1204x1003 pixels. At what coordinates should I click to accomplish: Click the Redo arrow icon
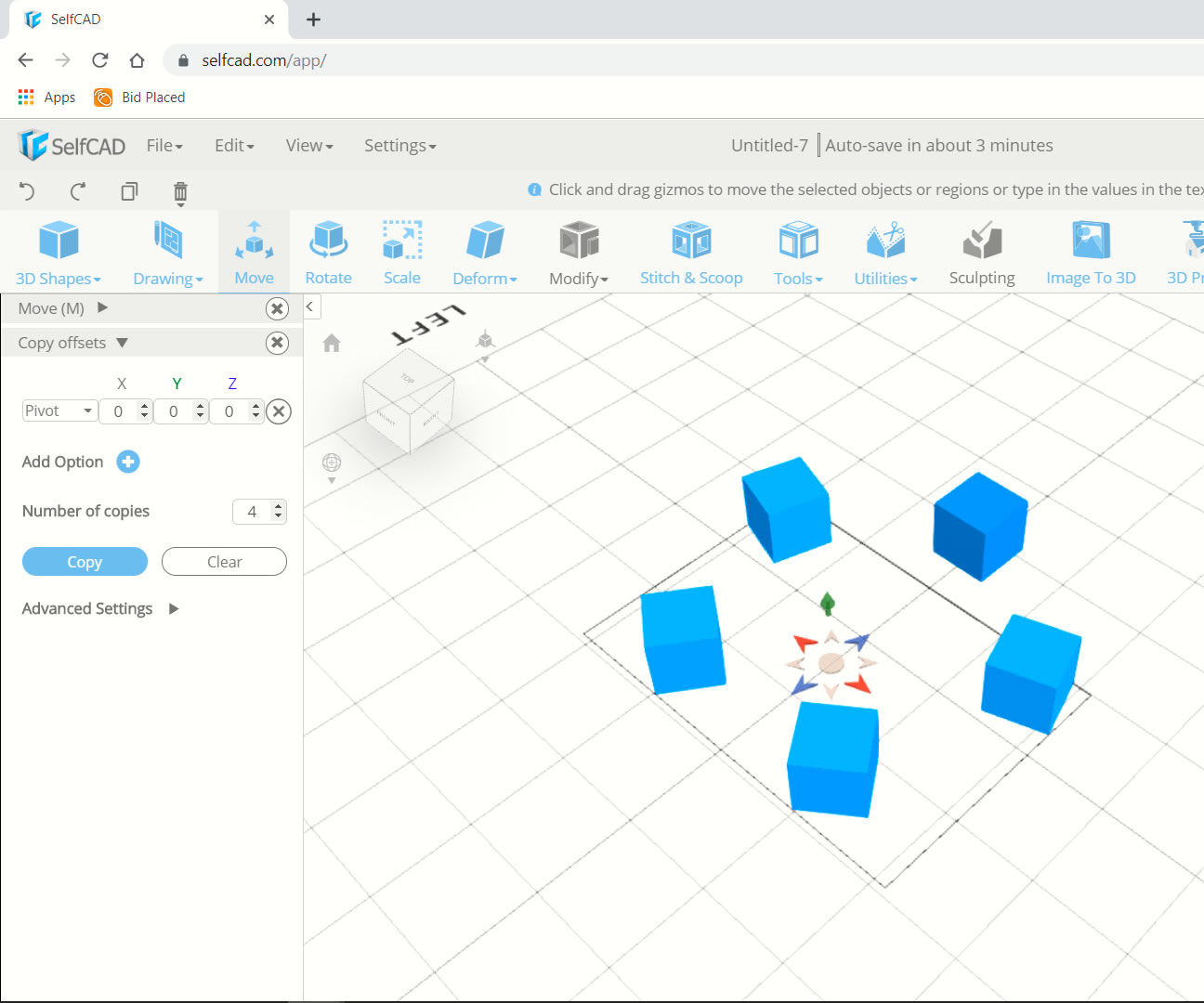(78, 191)
